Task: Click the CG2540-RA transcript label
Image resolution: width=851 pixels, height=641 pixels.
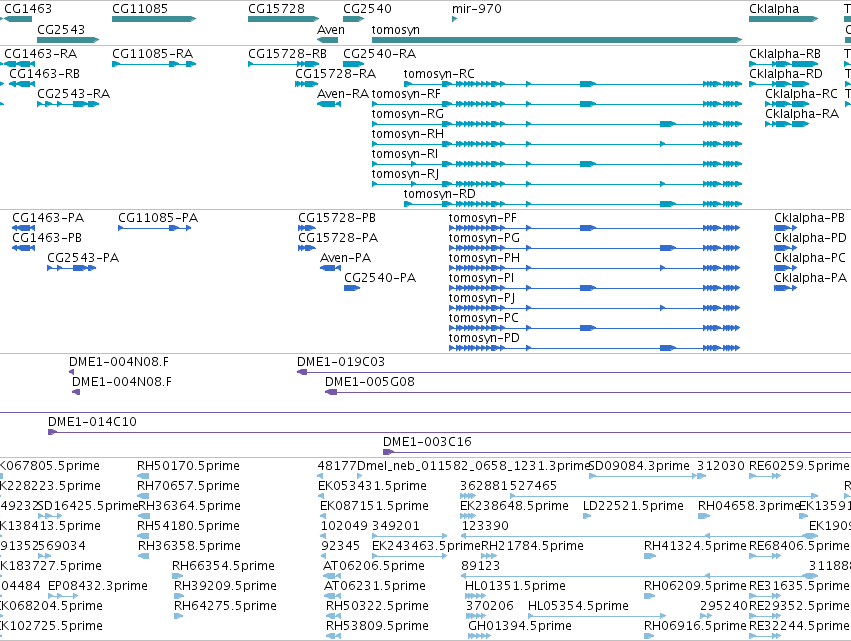Action: (379, 54)
